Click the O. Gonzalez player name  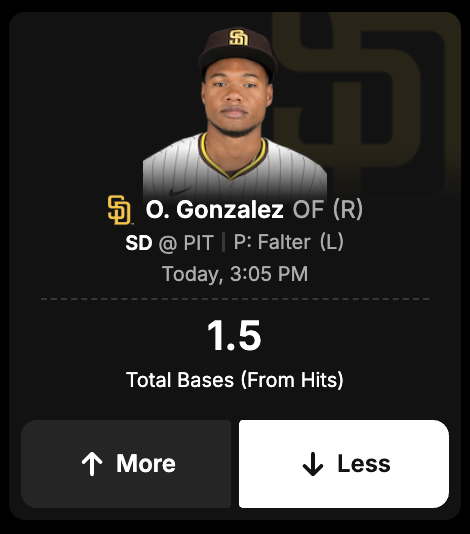[x=215, y=209]
